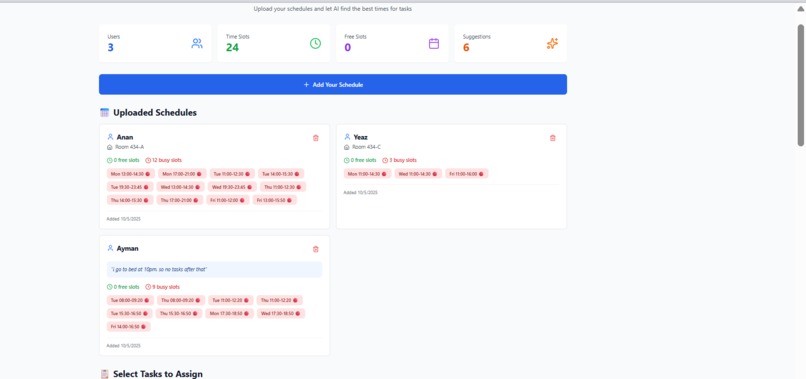806x379 pixels.
Task: Click green clock icon in Anan's free slots
Action: pos(109,160)
